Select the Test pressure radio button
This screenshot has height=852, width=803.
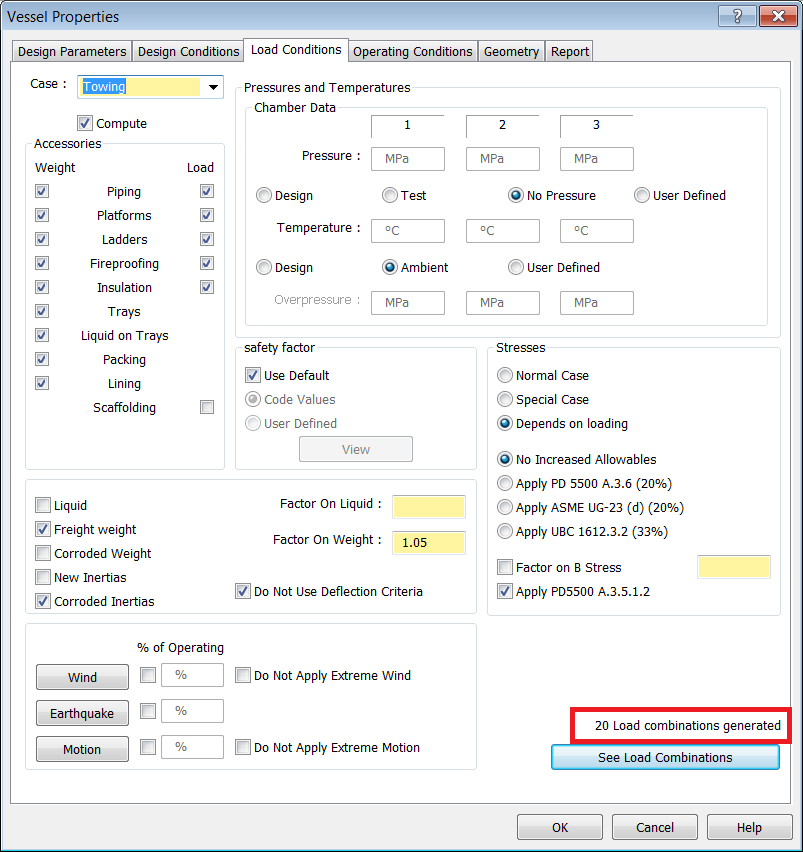pyautogui.click(x=390, y=195)
